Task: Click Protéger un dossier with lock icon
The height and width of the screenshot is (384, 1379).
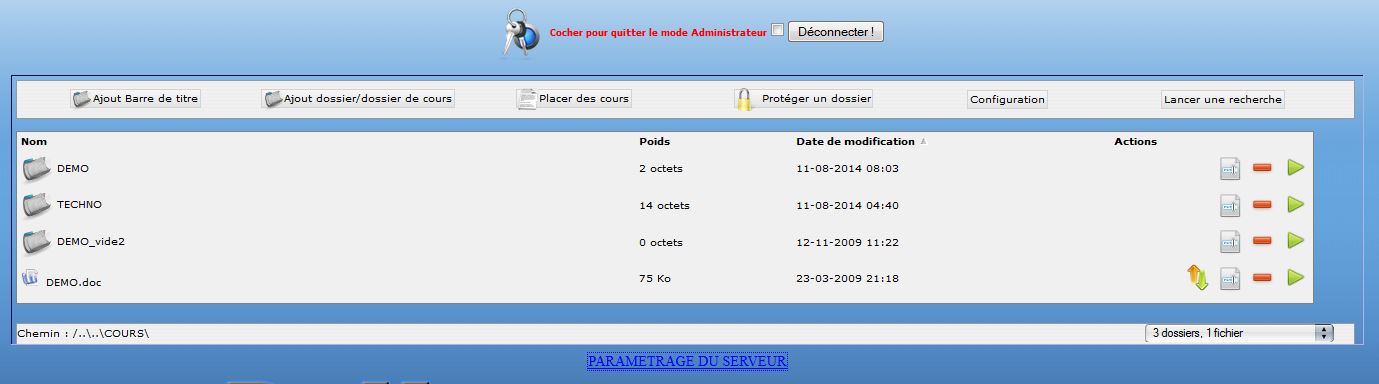Action: coord(804,99)
